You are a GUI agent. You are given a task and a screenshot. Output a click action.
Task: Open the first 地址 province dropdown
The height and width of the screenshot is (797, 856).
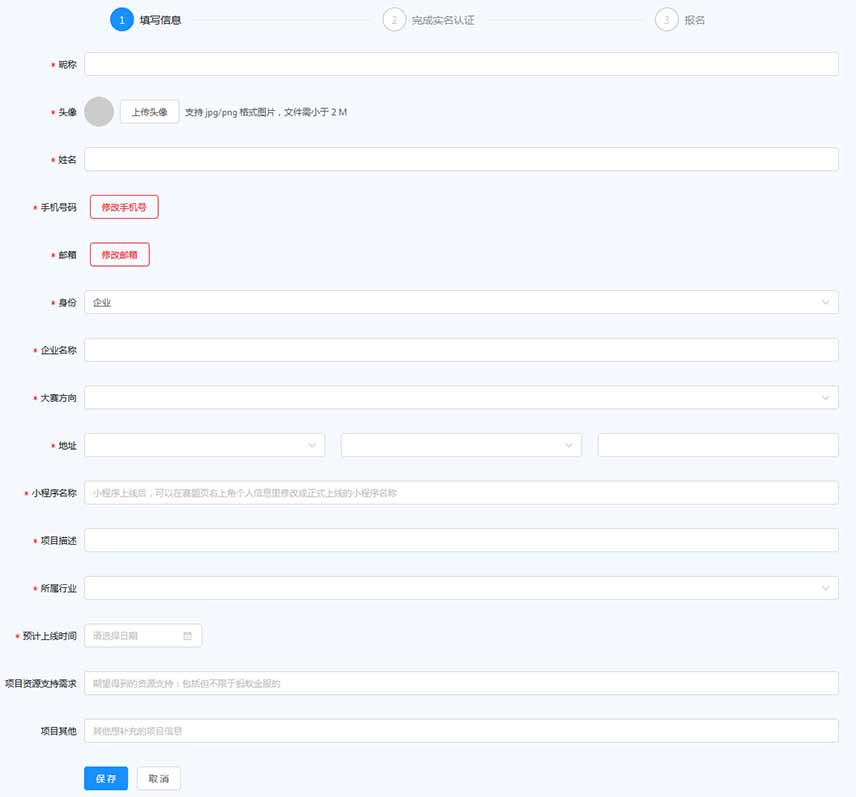coord(205,445)
